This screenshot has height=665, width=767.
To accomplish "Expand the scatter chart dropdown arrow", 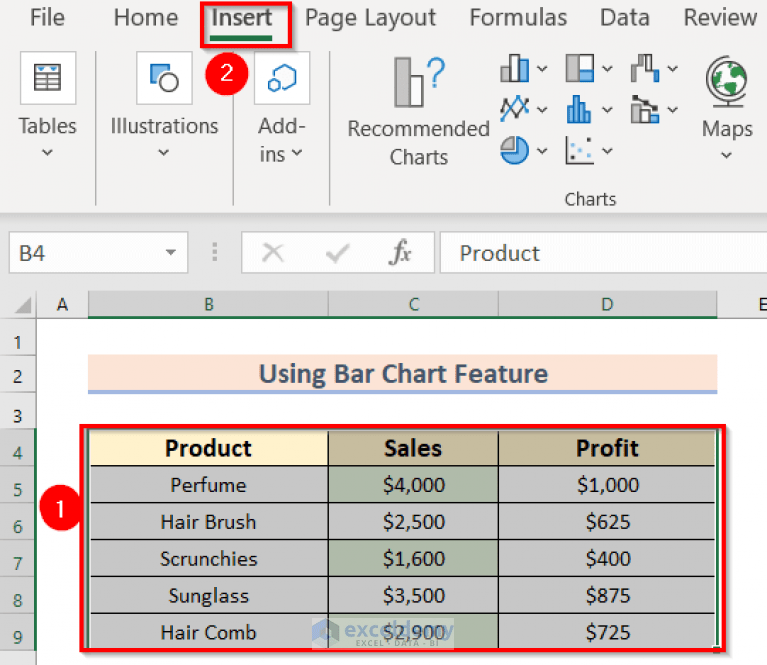I will pyautogui.click(x=607, y=151).
